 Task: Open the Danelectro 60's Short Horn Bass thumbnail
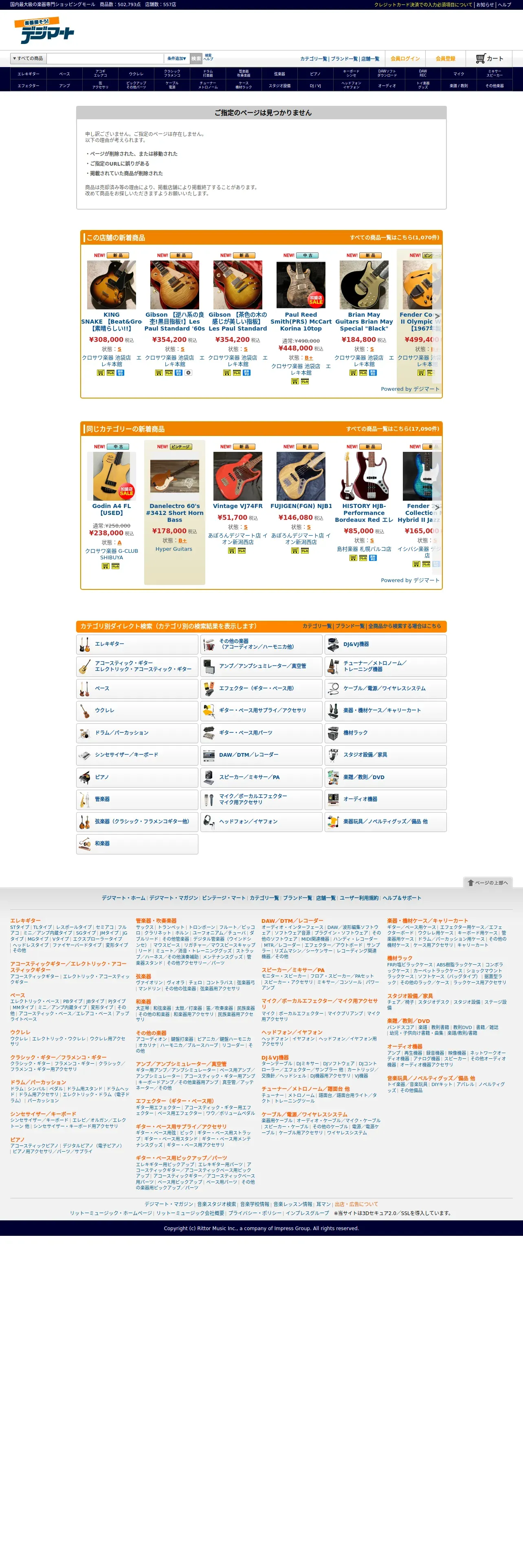coord(175,476)
